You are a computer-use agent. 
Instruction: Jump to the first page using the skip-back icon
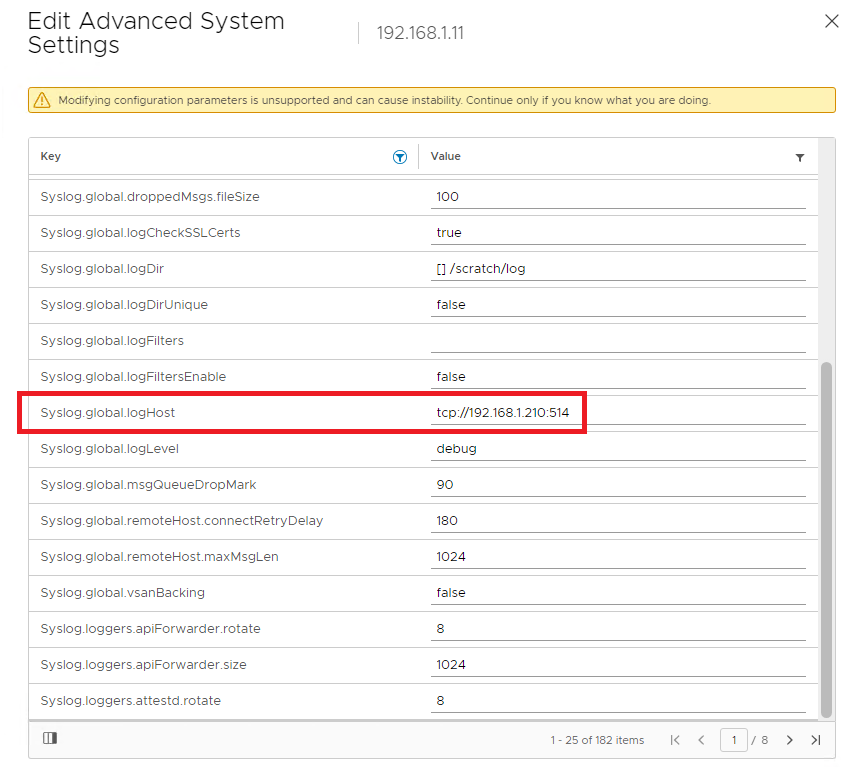click(675, 740)
